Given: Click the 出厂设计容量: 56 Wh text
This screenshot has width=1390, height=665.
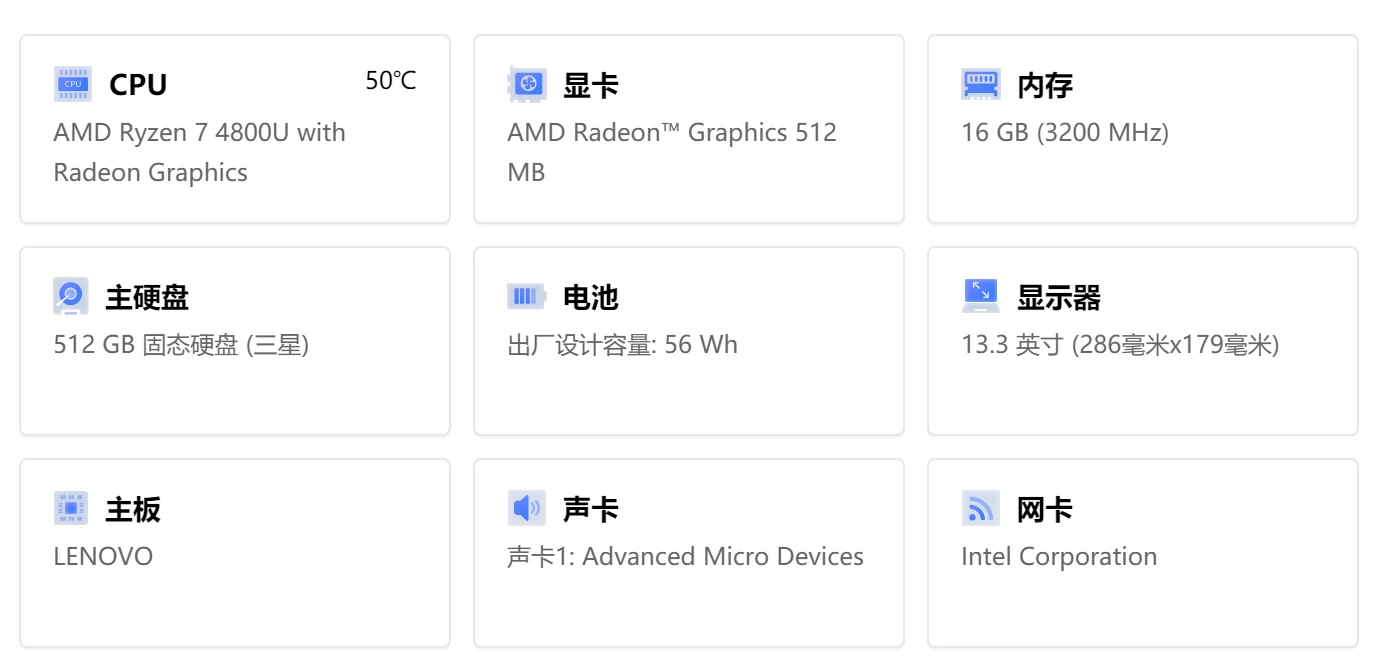Looking at the screenshot, I should tap(622, 345).
